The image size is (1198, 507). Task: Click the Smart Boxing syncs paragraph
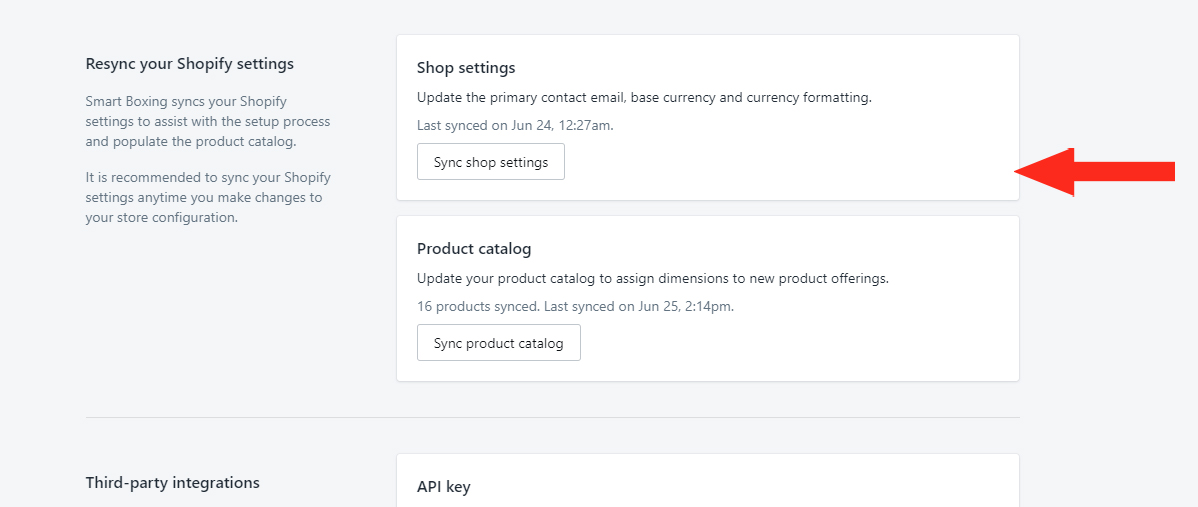click(x=208, y=121)
